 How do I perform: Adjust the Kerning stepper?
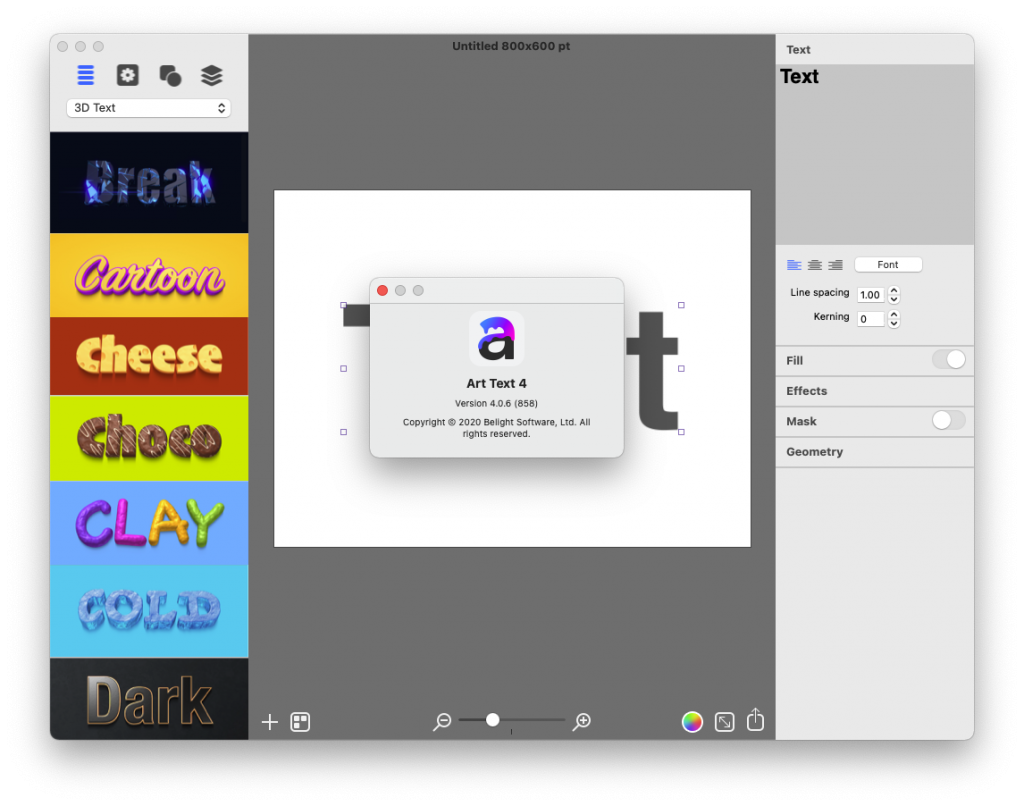coord(894,319)
